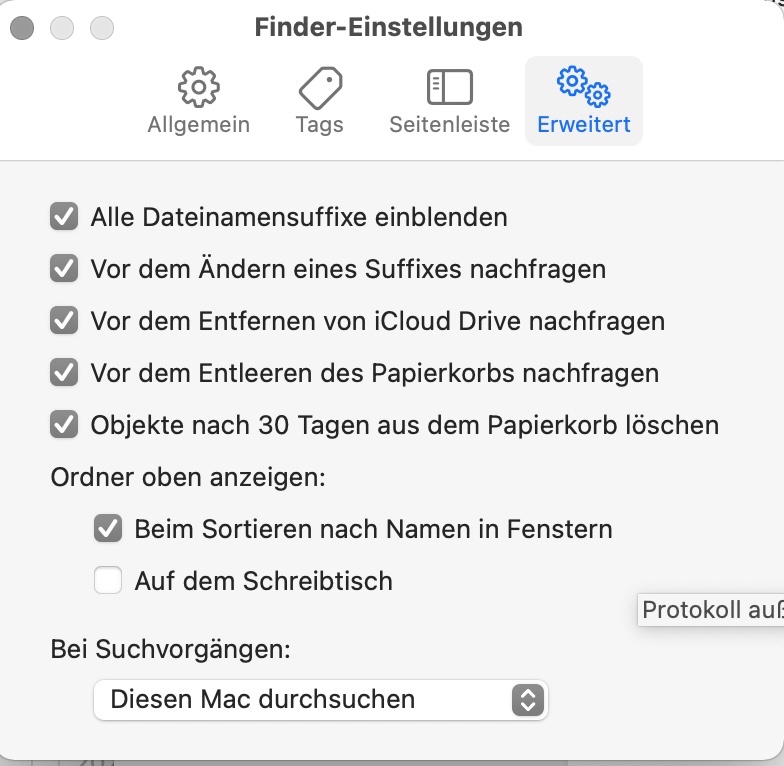784x766 pixels.
Task: Click the blue up-down arrows of search popup
Action: (x=527, y=699)
